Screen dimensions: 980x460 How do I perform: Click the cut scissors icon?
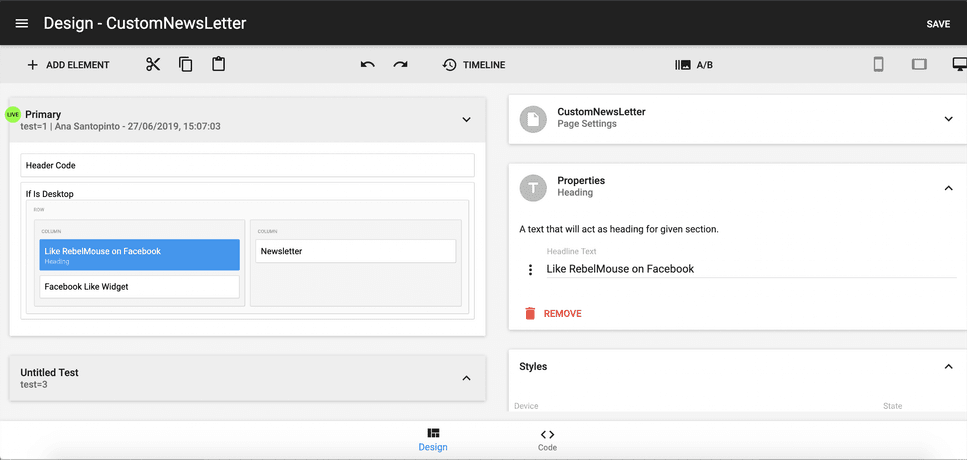click(153, 65)
